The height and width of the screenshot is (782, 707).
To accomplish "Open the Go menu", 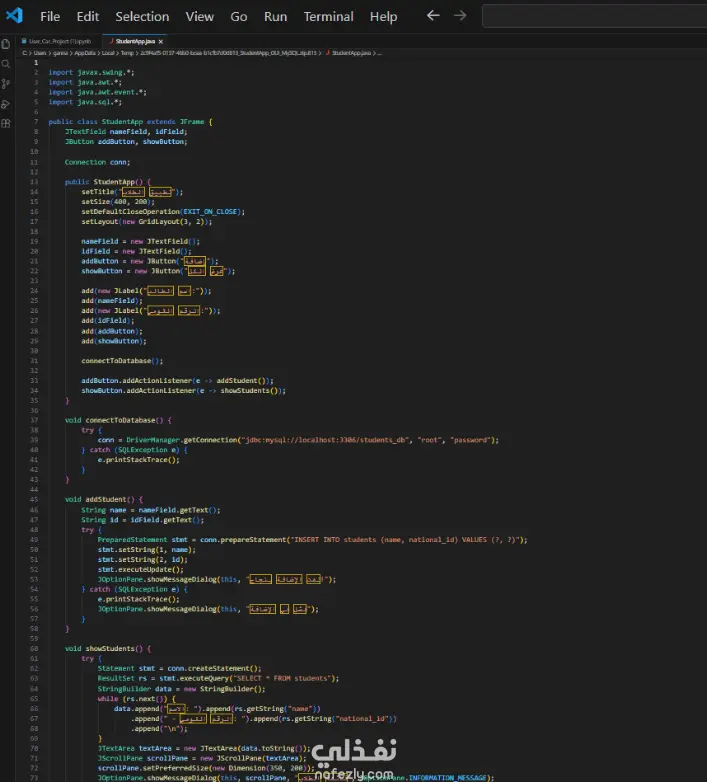I will [238, 16].
